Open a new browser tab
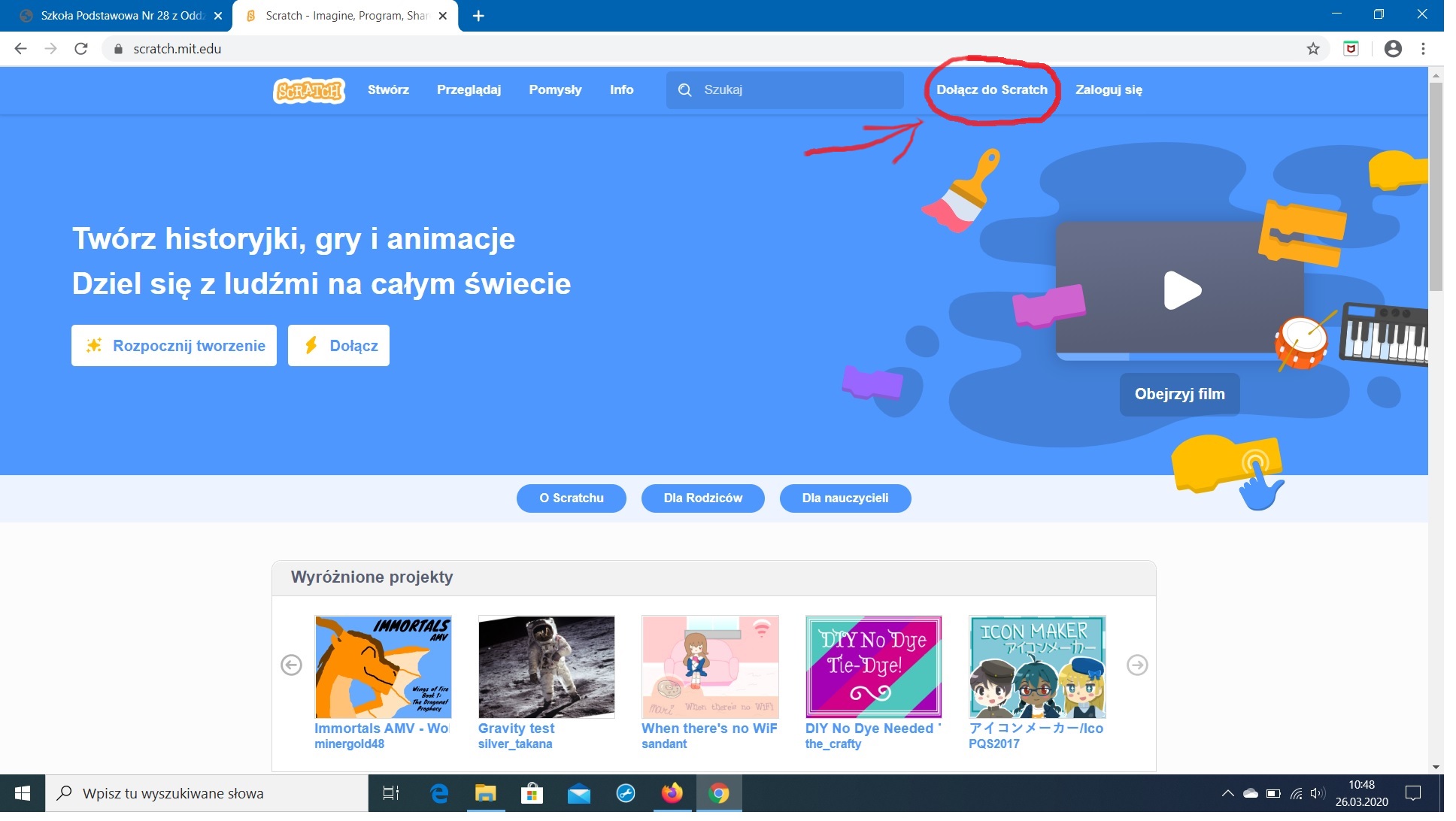The image size is (1456, 821). [x=478, y=16]
